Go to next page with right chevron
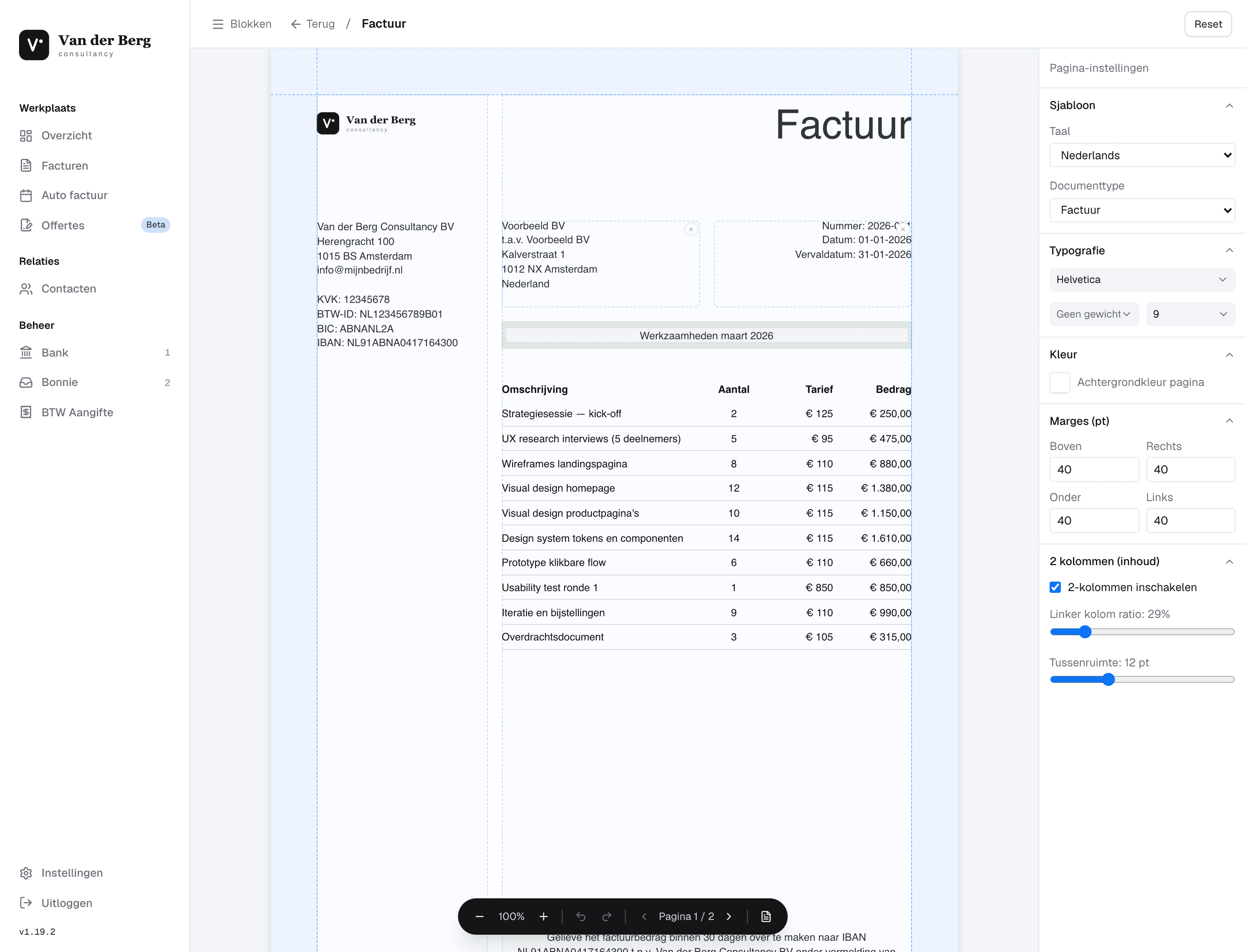This screenshot has width=1246, height=952. pos(729,917)
